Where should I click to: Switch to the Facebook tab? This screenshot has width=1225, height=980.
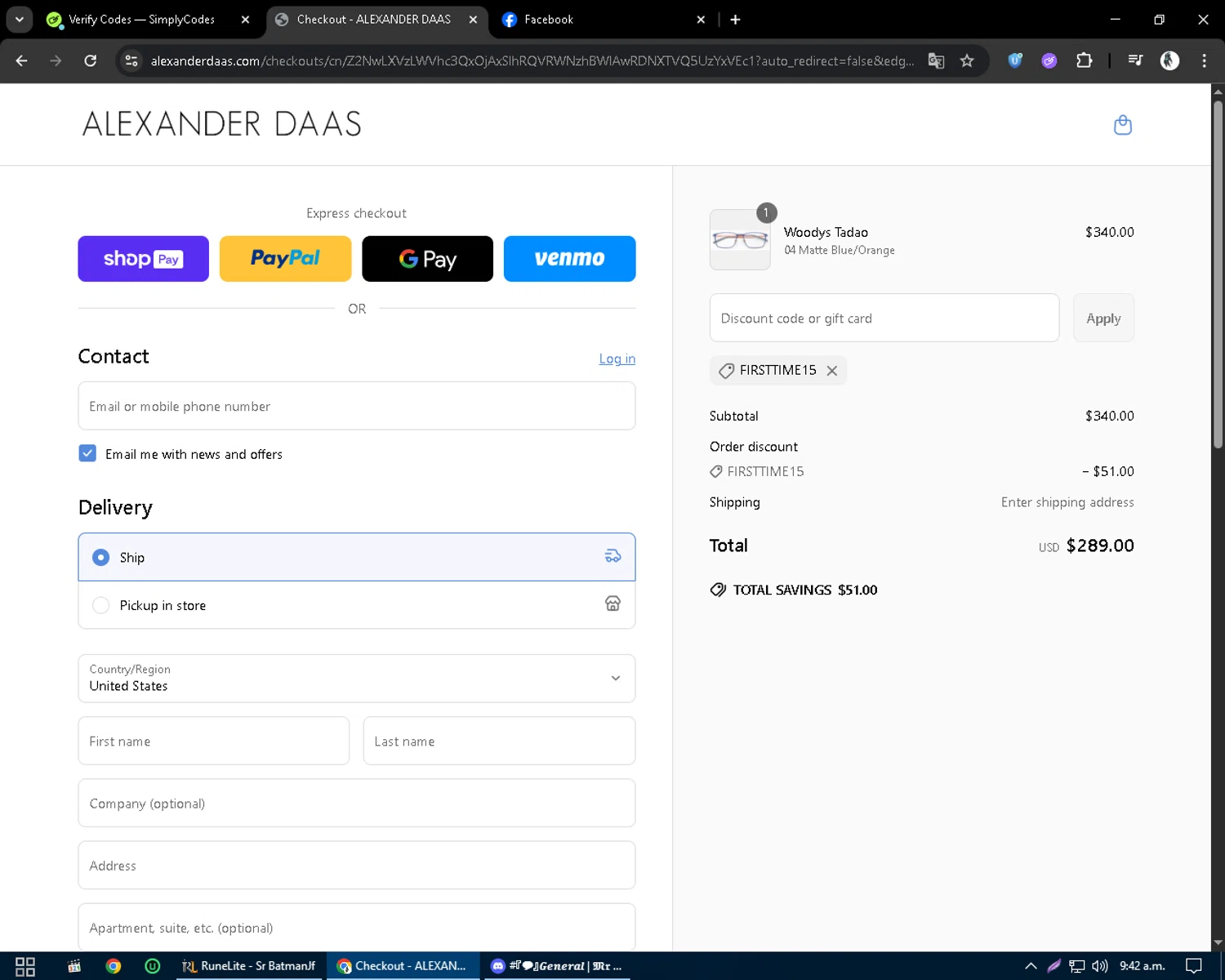pos(549,20)
